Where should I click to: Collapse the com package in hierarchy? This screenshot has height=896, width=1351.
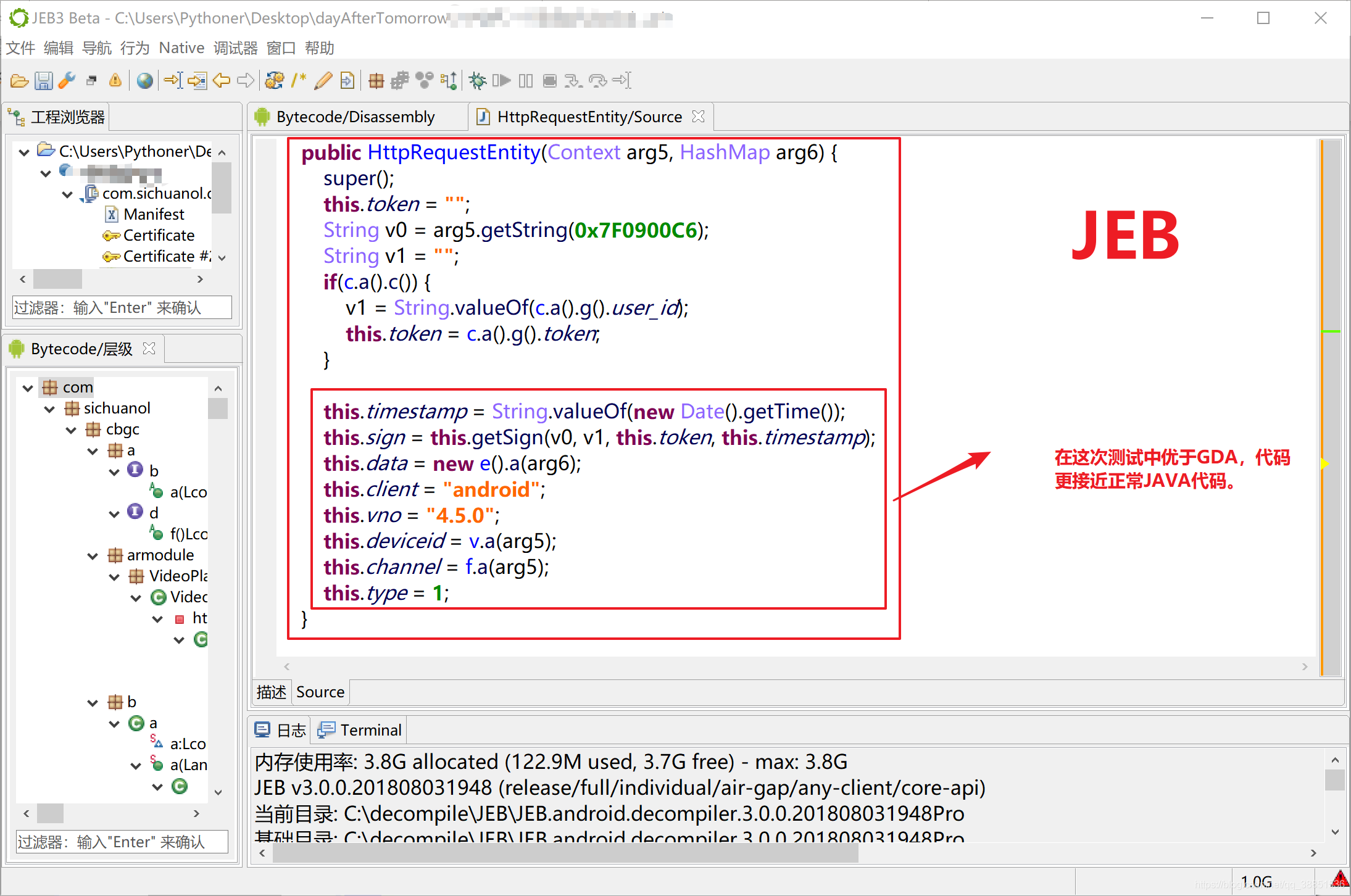(x=28, y=388)
